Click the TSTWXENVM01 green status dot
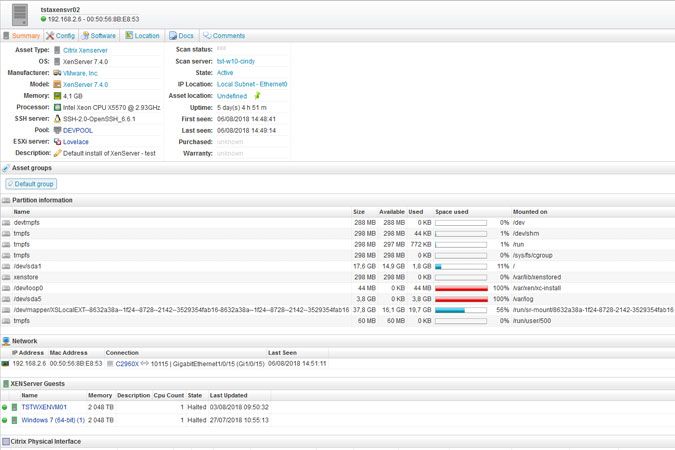The height and width of the screenshot is (450, 675). [5, 407]
